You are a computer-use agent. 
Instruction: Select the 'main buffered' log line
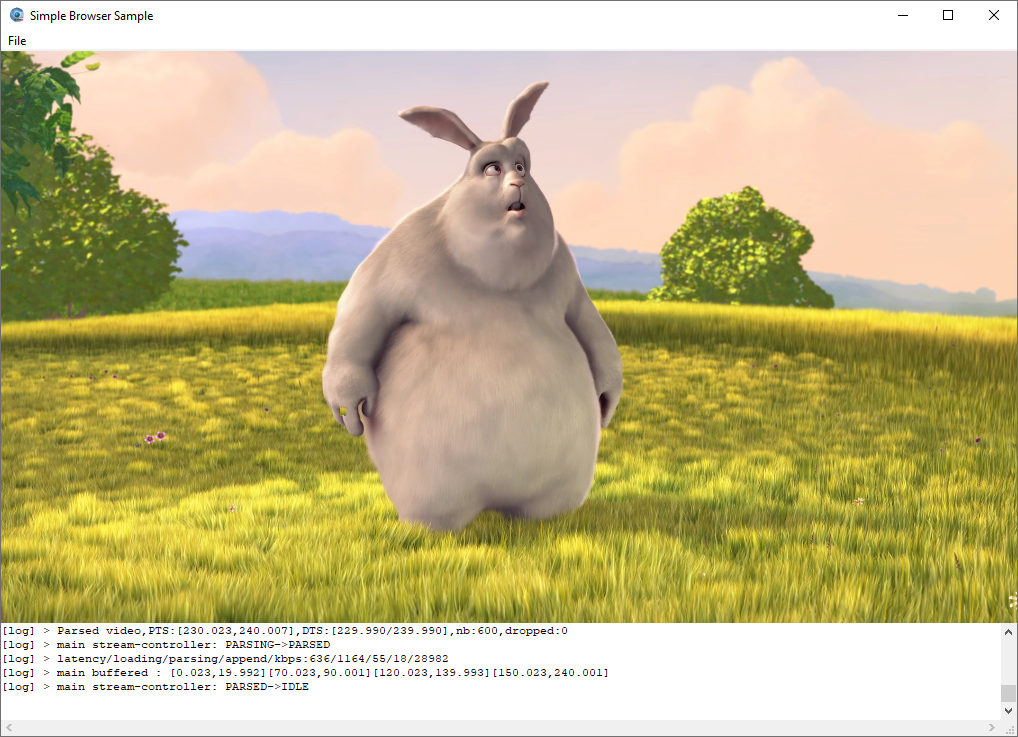[305, 673]
